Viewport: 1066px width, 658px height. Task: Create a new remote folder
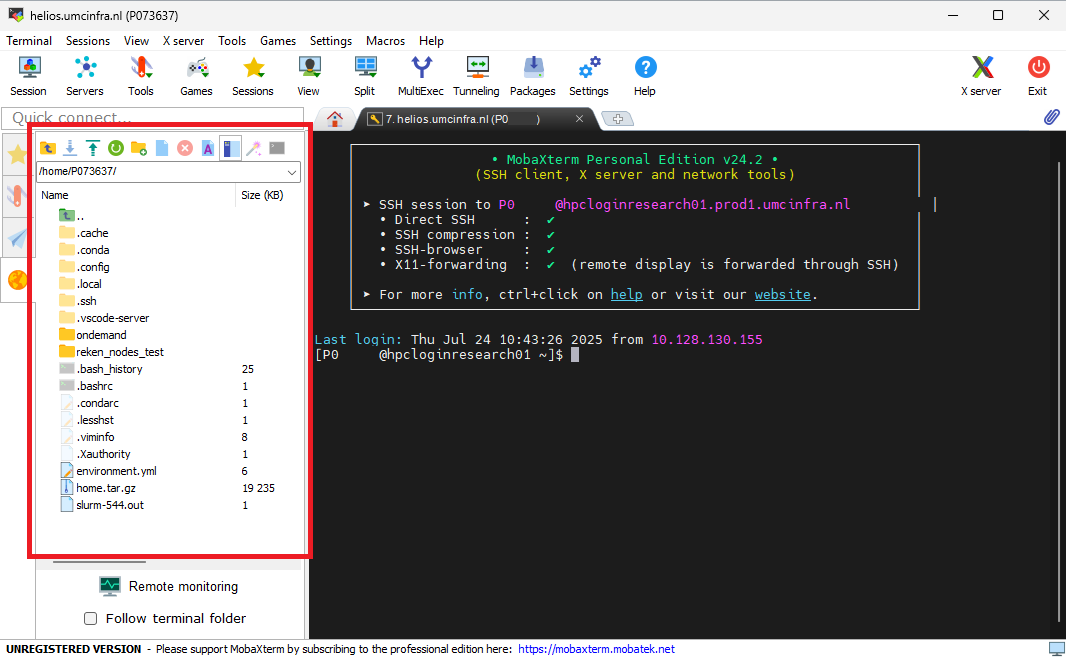tap(139, 148)
